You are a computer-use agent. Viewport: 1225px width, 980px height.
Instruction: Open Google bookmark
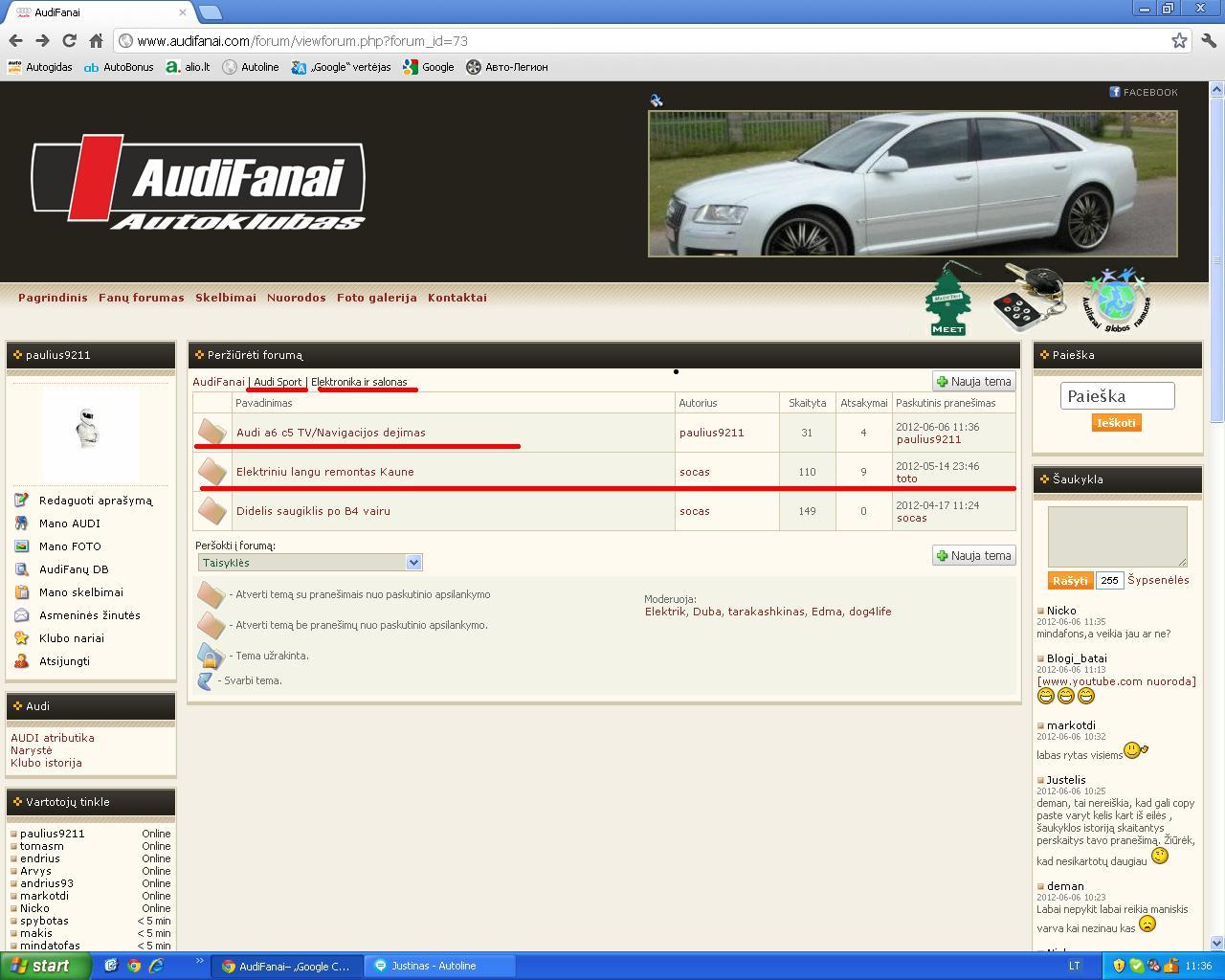tap(428, 67)
